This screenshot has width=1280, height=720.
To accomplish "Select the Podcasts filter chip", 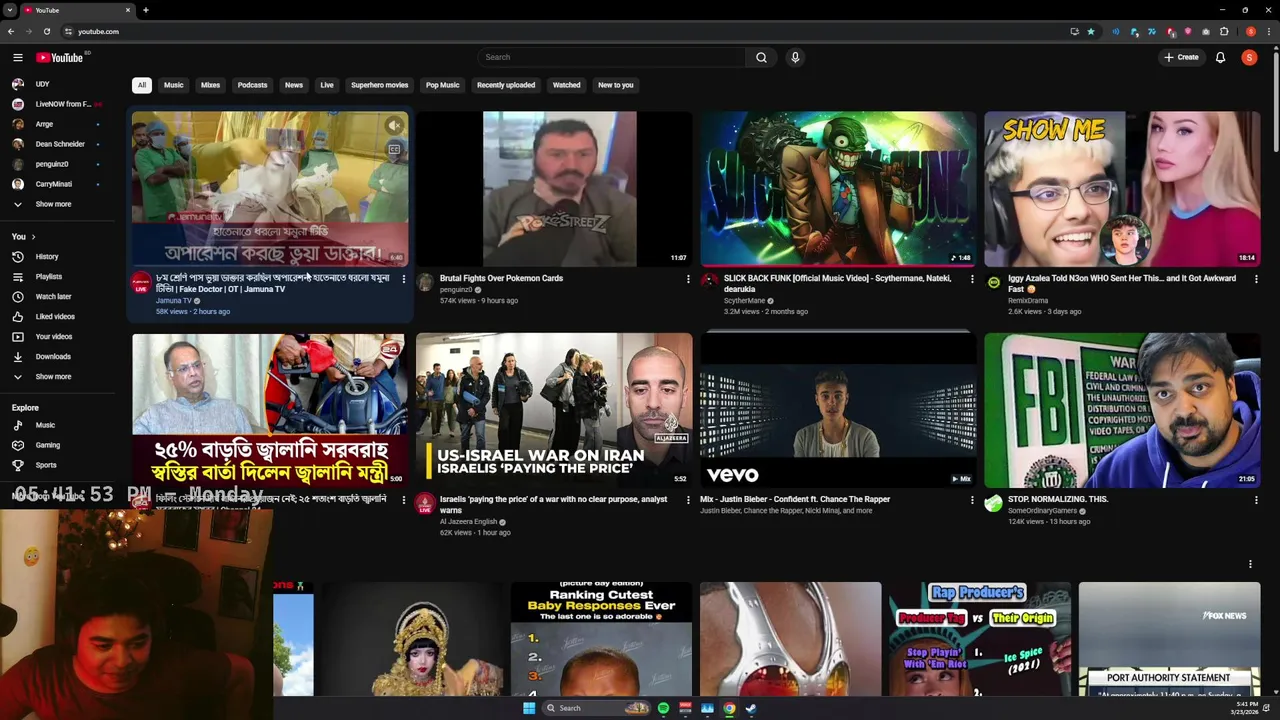I will tap(252, 85).
